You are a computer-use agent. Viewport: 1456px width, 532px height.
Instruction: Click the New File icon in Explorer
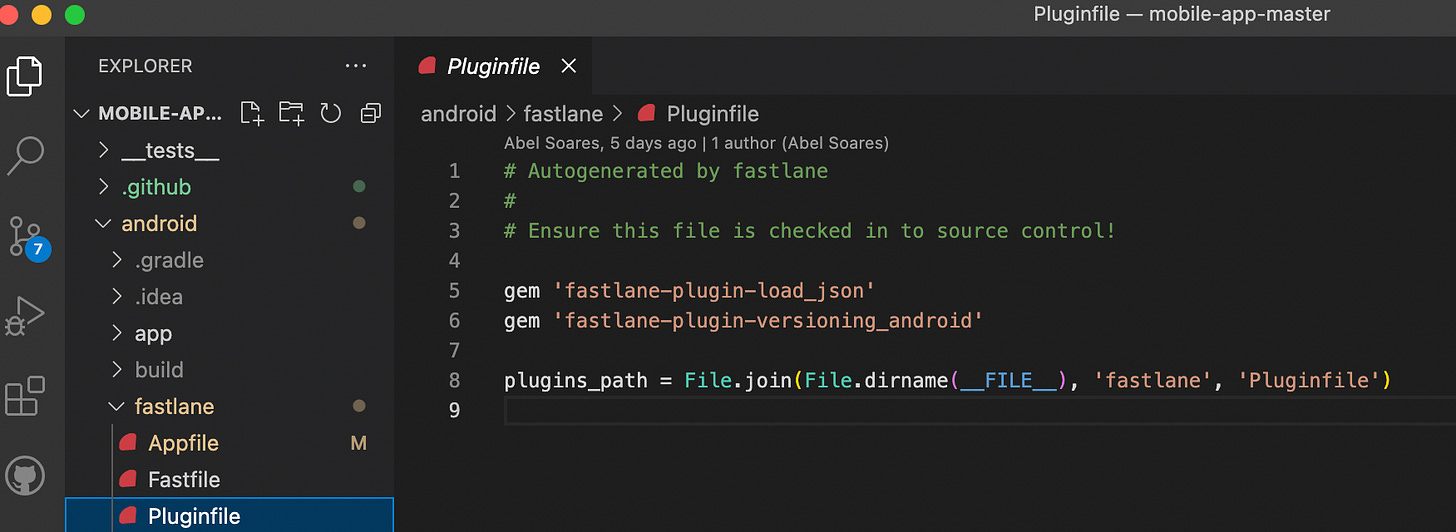pos(252,113)
